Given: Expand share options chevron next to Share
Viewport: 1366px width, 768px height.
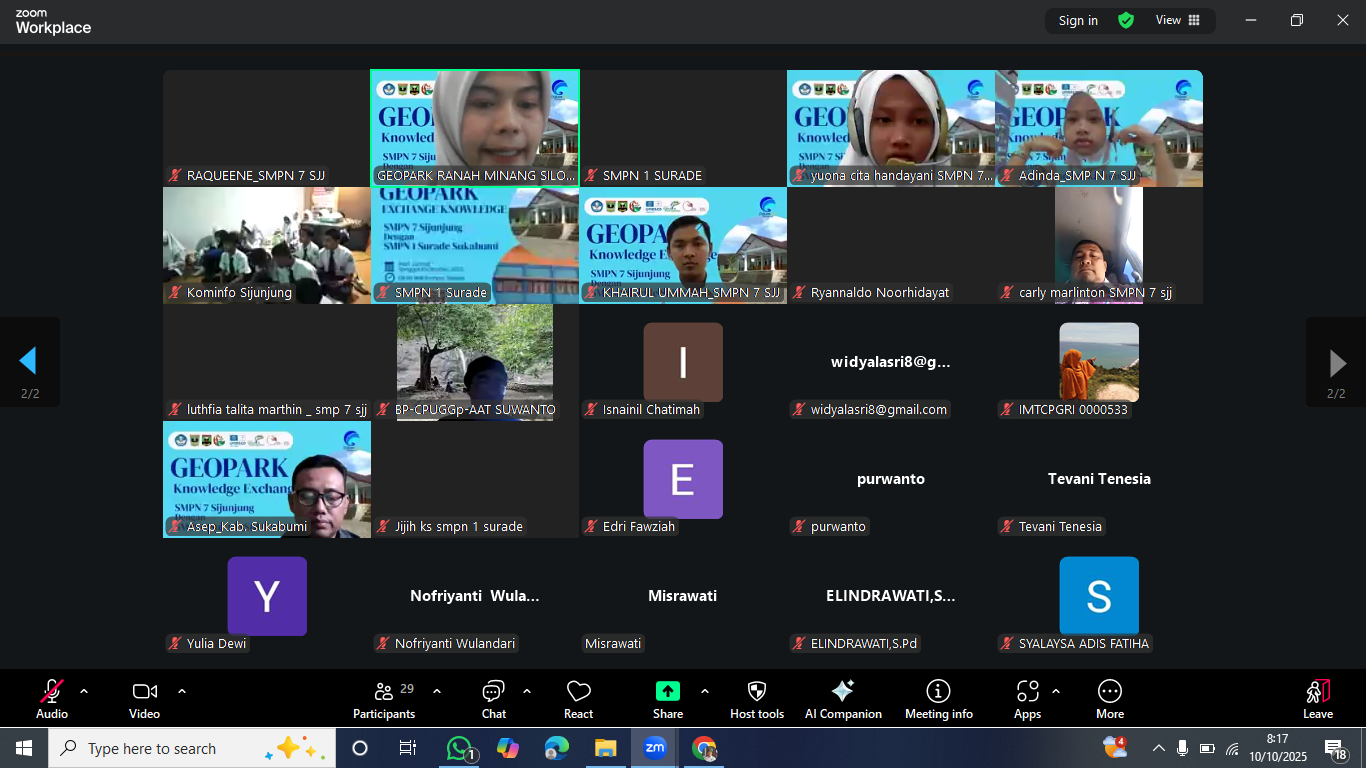Looking at the screenshot, I should tap(705, 691).
